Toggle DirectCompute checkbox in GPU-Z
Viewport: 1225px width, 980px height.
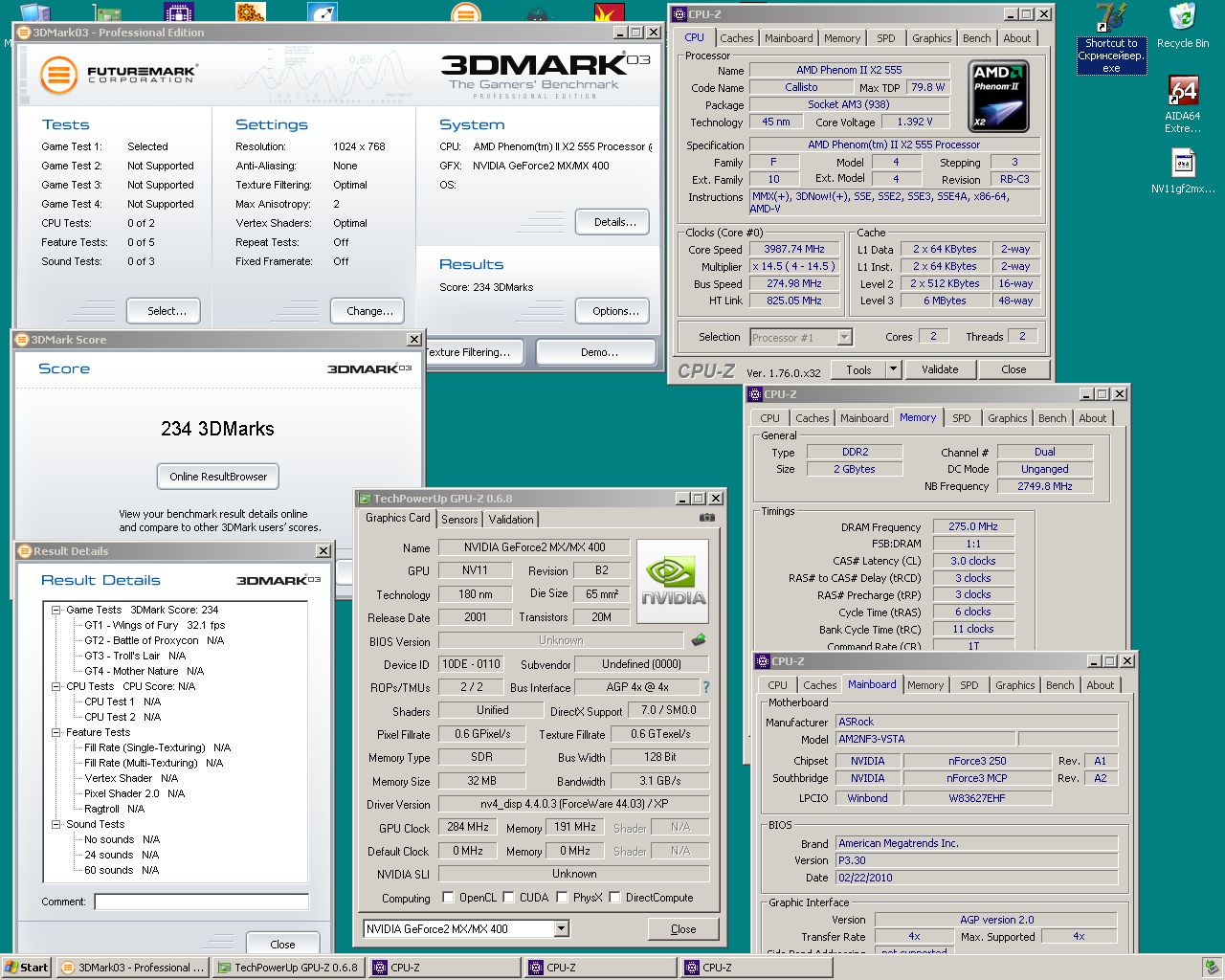[x=615, y=898]
